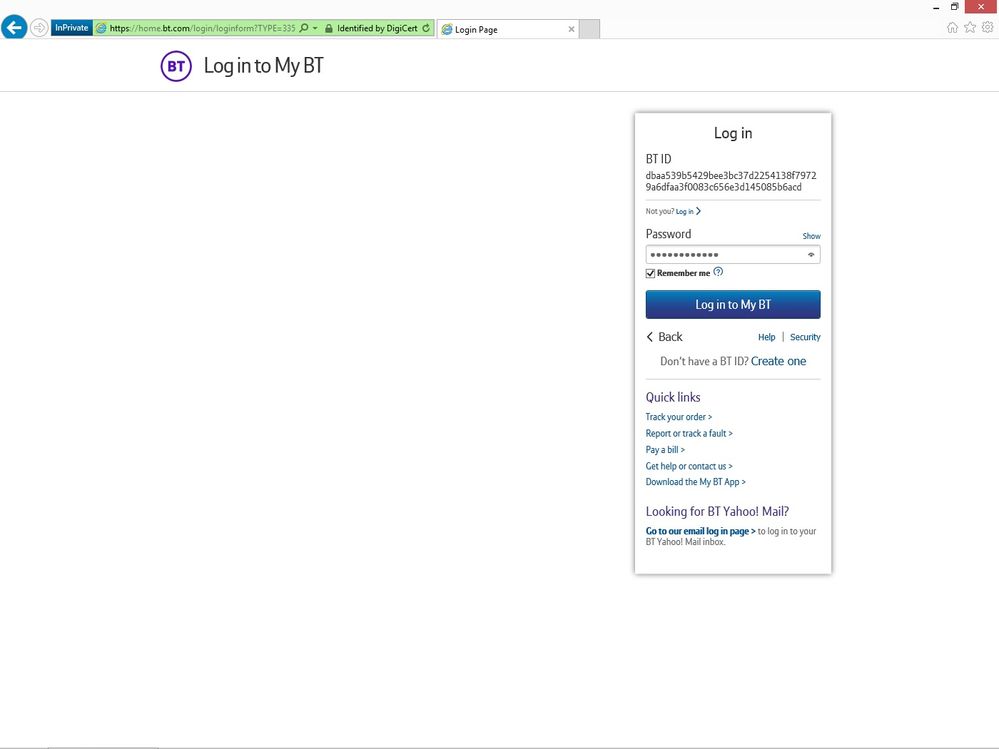Click the BT logo in the header
Screen dimensions: 999x749
pyautogui.click(x=176, y=67)
